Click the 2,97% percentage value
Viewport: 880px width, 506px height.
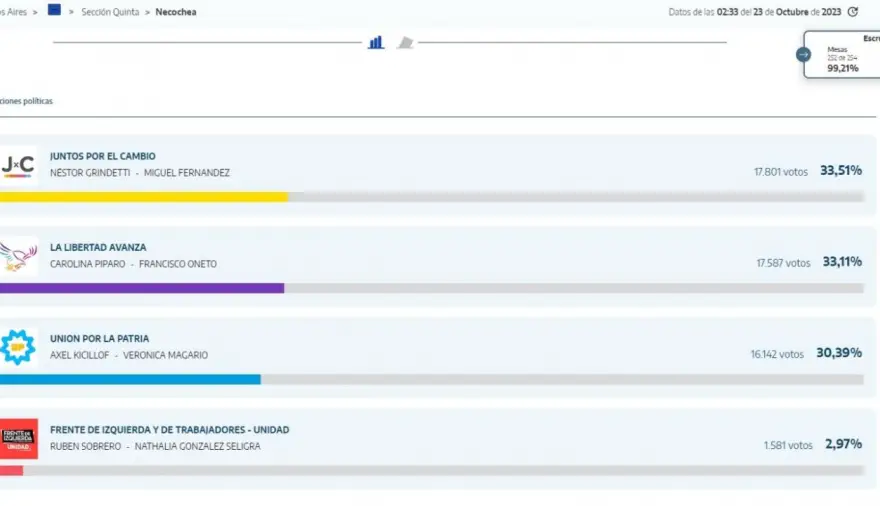(844, 444)
